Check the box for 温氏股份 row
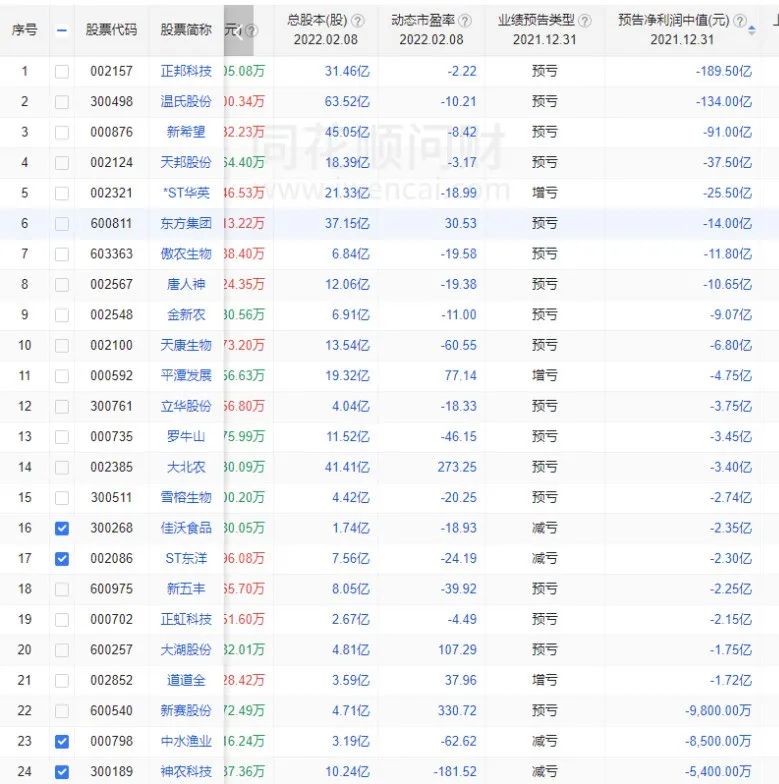Image resolution: width=779 pixels, height=784 pixels. tap(62, 102)
